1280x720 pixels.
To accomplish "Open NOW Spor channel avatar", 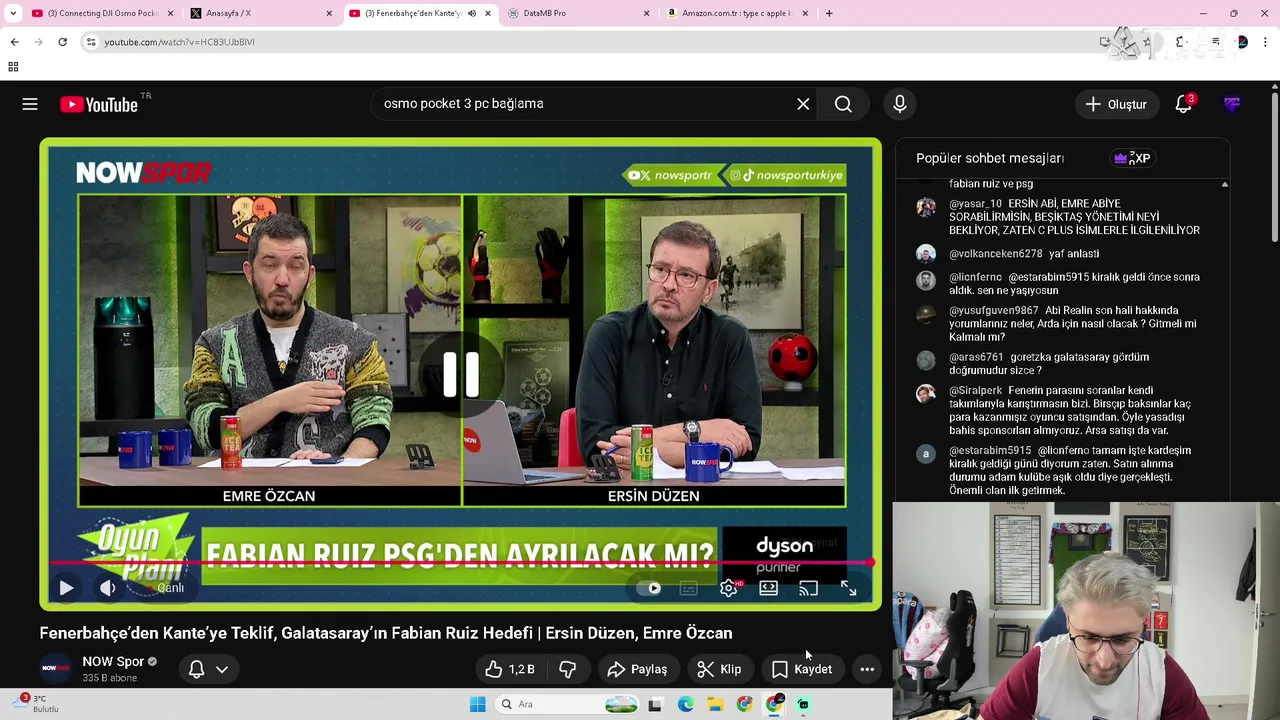I will click(x=55, y=669).
